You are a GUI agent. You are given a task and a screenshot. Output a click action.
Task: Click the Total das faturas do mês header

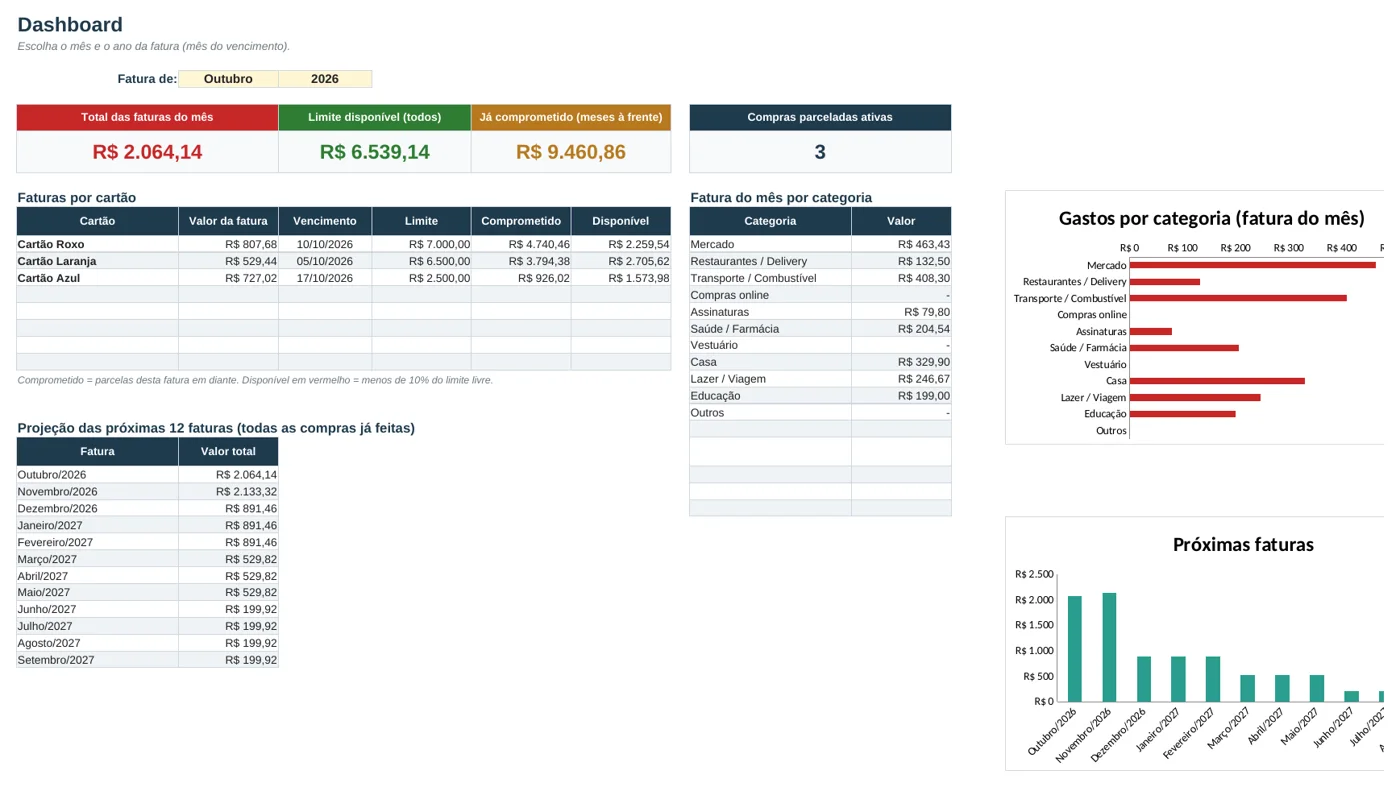pos(147,117)
